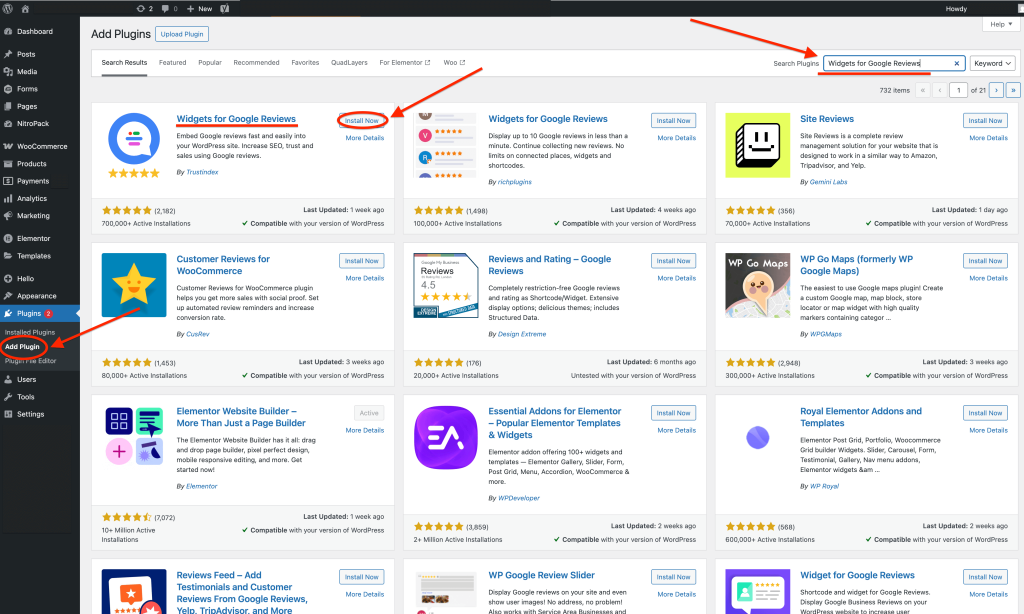Image resolution: width=1024 pixels, height=614 pixels.
Task: Install Widgets for Google Reviews by Trustindex
Action: click(x=361, y=121)
